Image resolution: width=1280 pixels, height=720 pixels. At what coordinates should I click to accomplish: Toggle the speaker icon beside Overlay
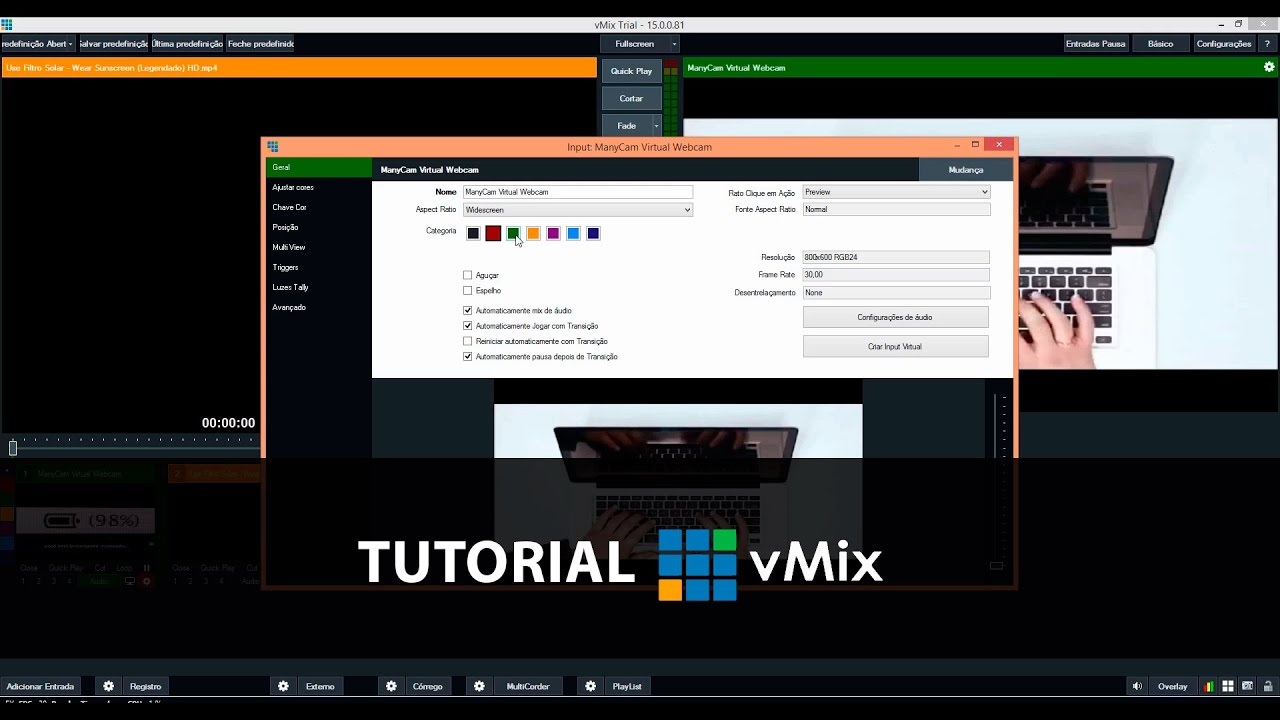click(1137, 686)
